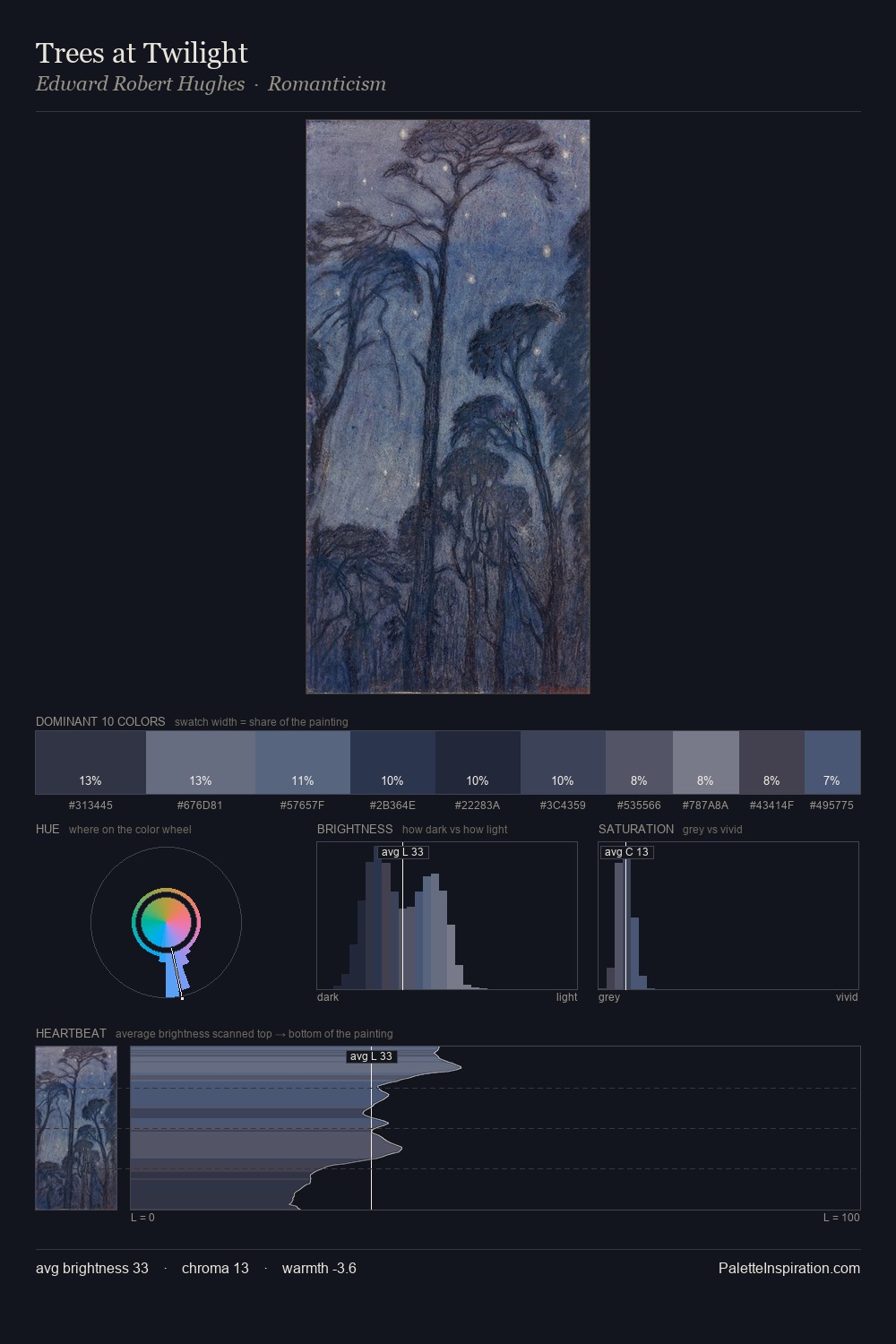Click the heartbeat painting thumbnail
The width and height of the screenshot is (896, 1344).
click(76, 1128)
